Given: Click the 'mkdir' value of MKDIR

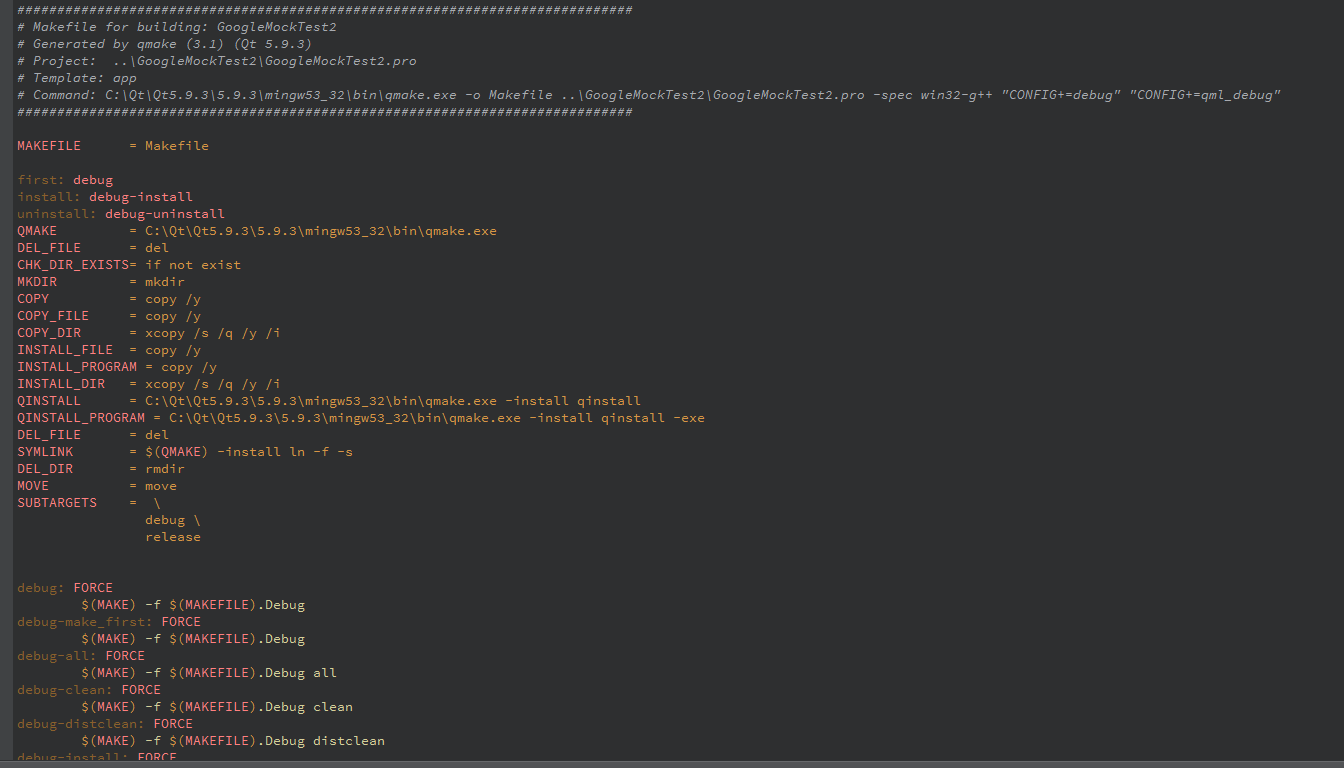Looking at the screenshot, I should [x=165, y=282].
